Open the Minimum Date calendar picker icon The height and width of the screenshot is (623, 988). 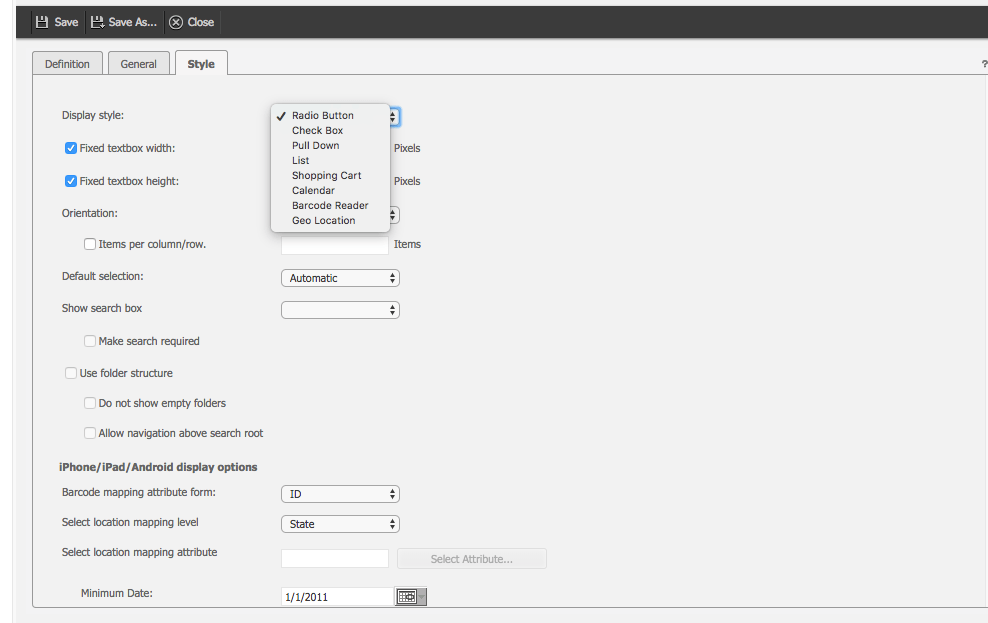click(x=407, y=597)
